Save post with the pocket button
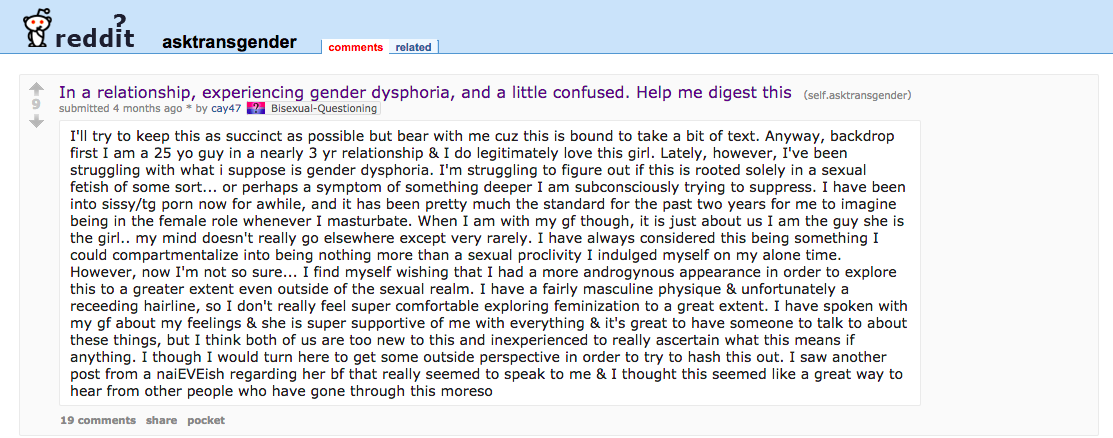Image resolution: width=1113 pixels, height=438 pixels. 206,420
